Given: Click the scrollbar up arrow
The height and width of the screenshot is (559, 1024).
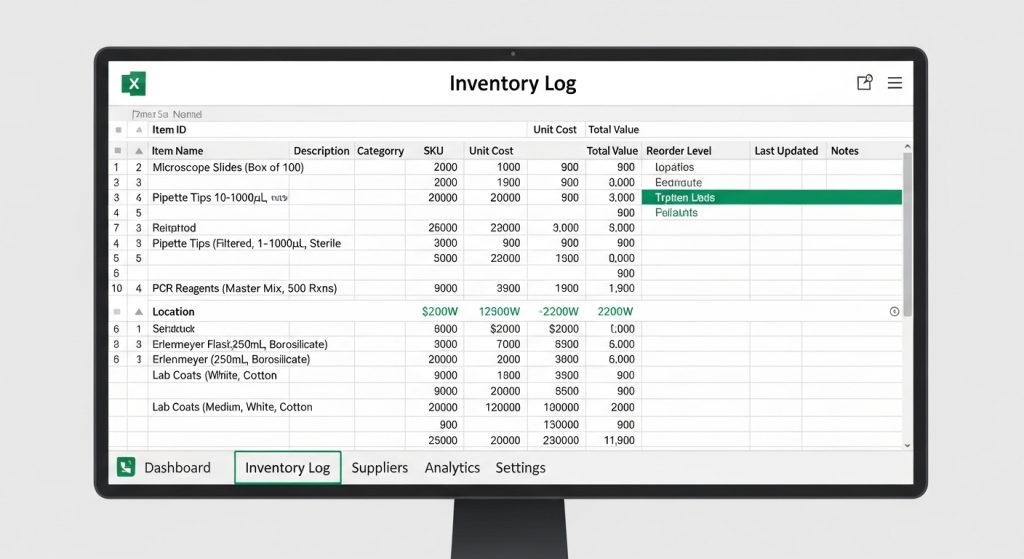Looking at the screenshot, I should click(x=907, y=147).
